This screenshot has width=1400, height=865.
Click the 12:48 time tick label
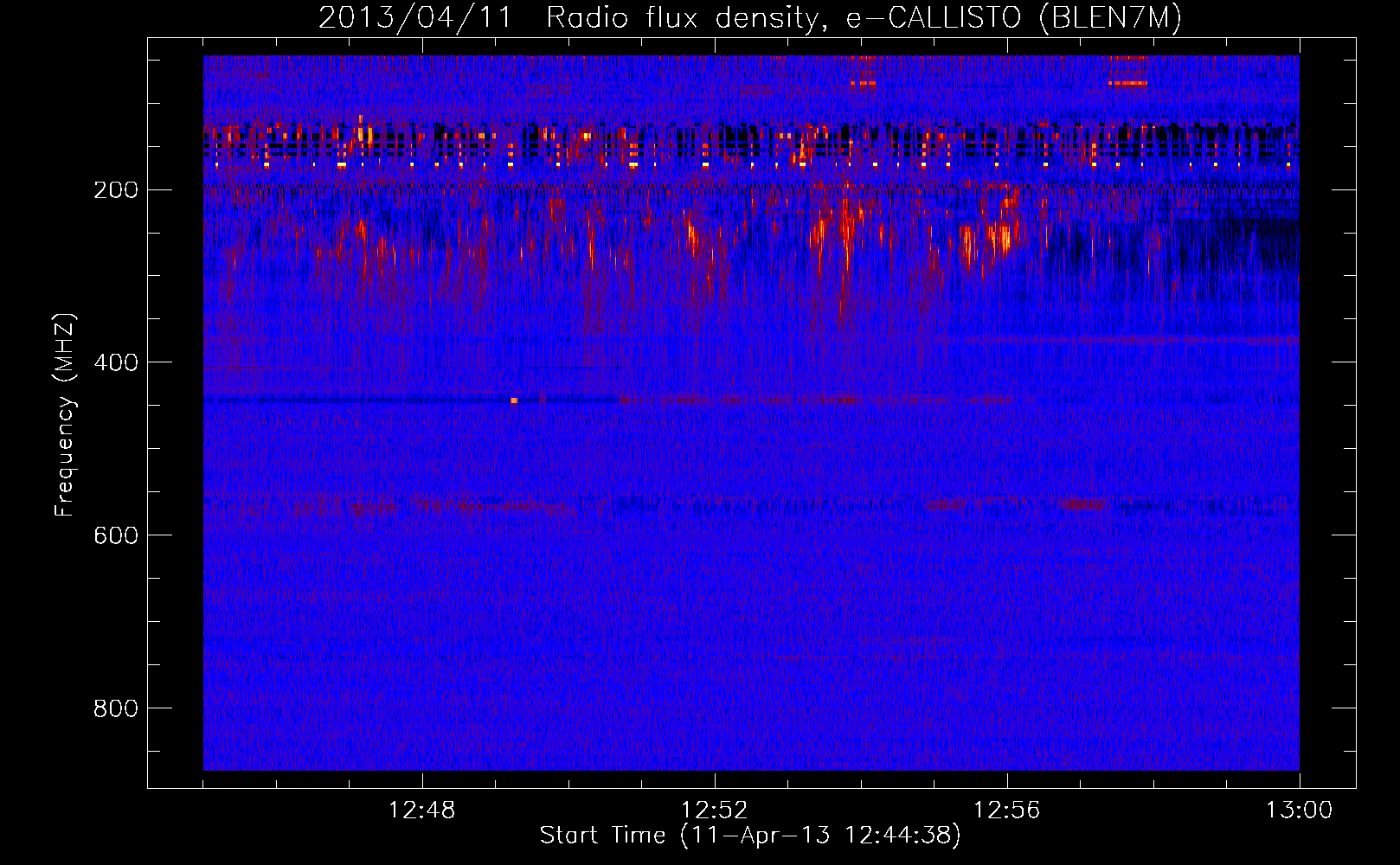[422, 811]
